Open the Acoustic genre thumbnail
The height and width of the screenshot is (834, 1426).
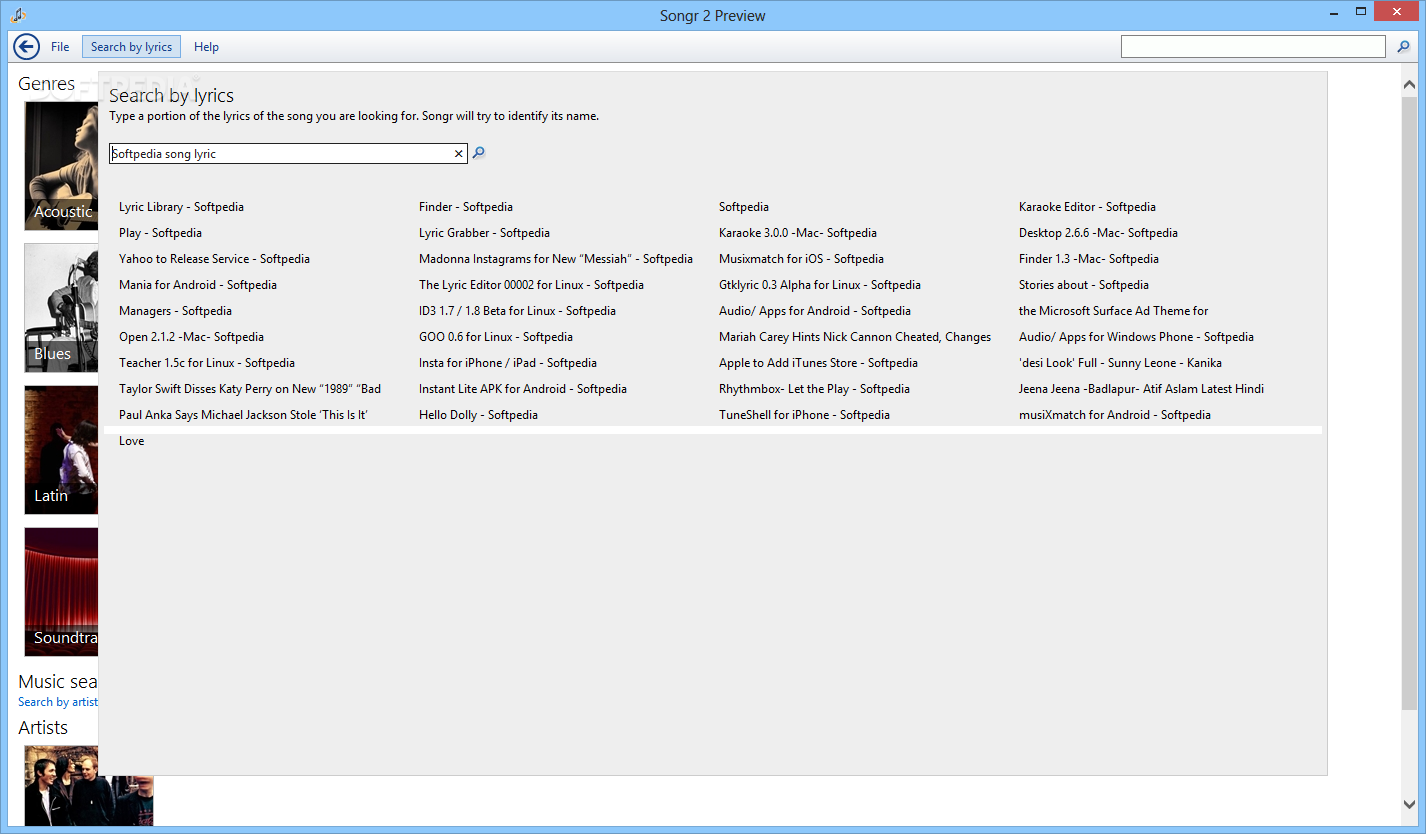click(x=61, y=166)
